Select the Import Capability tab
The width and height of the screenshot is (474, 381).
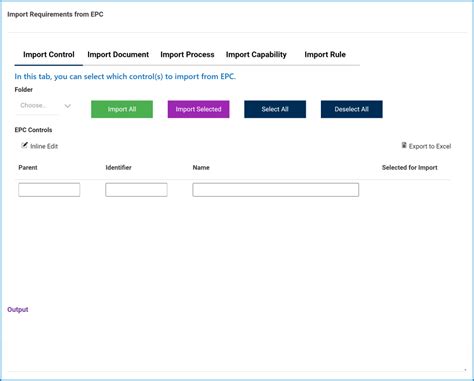(256, 55)
